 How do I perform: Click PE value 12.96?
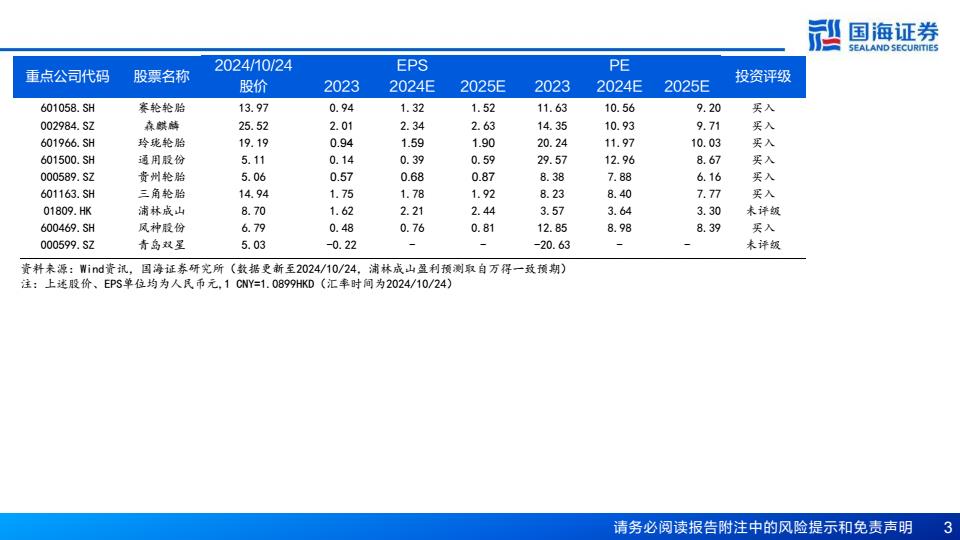pos(620,160)
